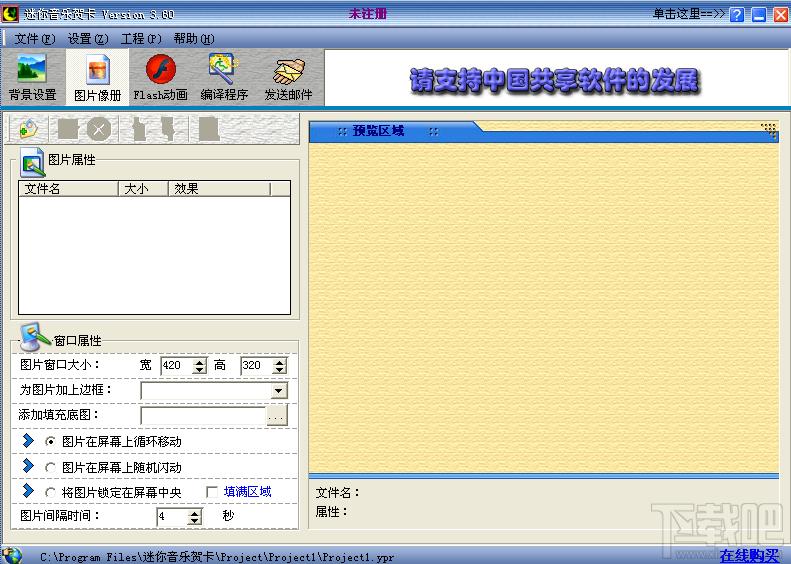Increase the 高 height value with the up arrow

pos(279,361)
